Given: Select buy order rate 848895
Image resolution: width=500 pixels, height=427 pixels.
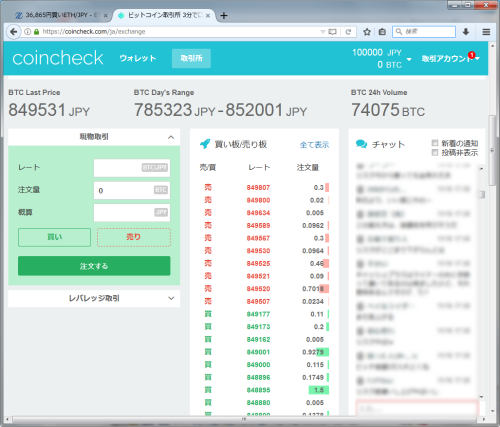Looking at the screenshot, I should coord(258,390).
